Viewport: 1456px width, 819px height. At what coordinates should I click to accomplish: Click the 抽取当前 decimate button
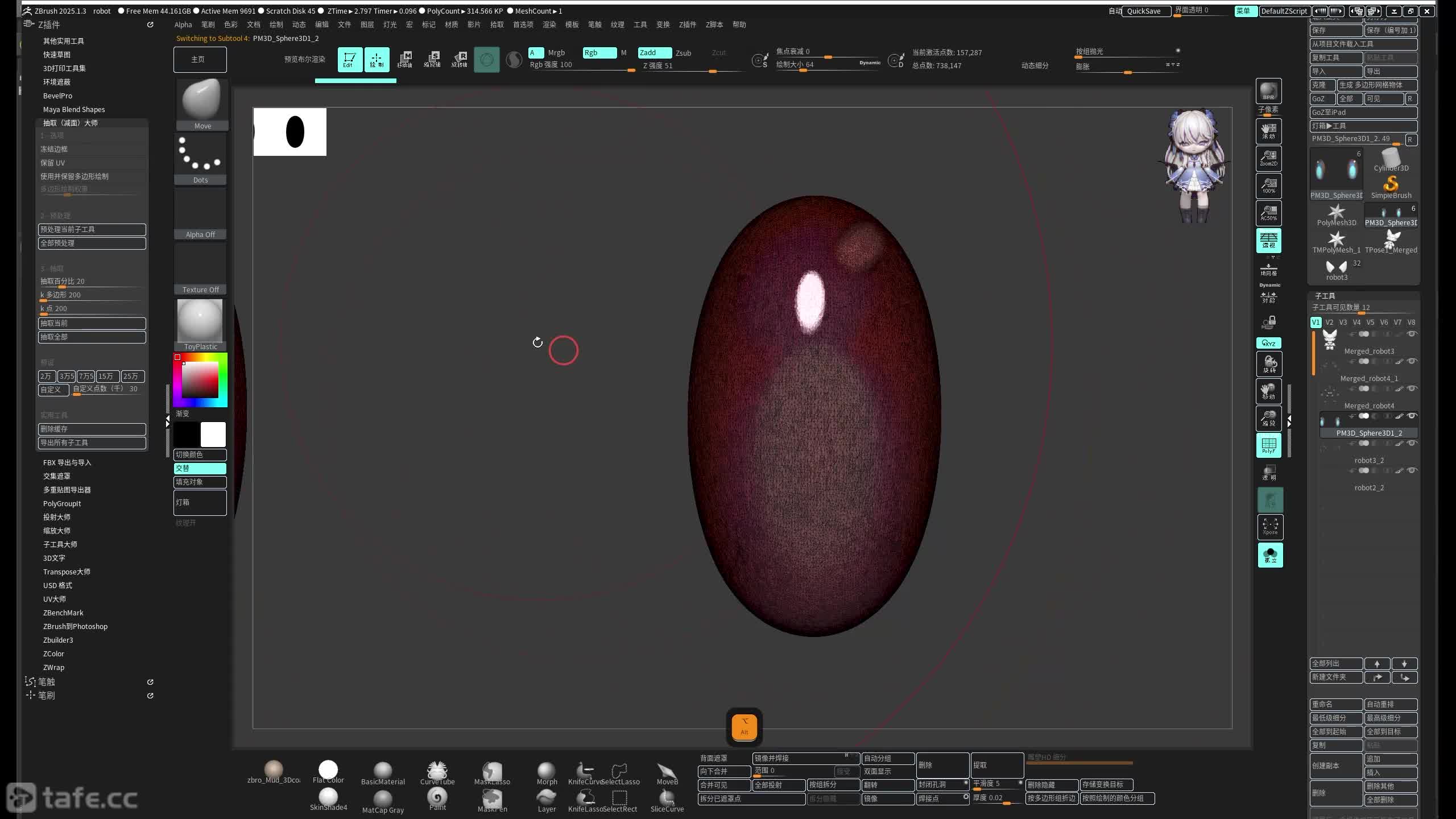point(92,323)
